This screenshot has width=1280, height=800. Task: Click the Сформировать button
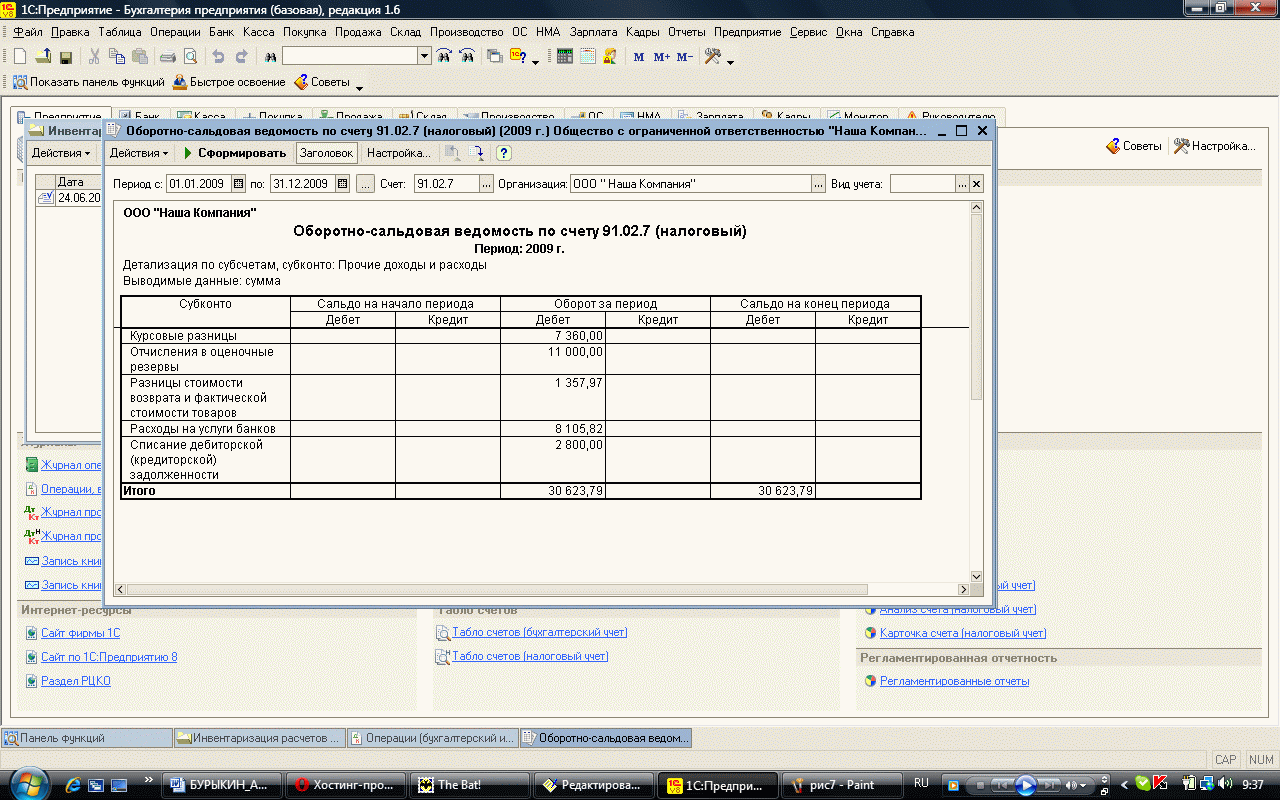(x=235, y=153)
